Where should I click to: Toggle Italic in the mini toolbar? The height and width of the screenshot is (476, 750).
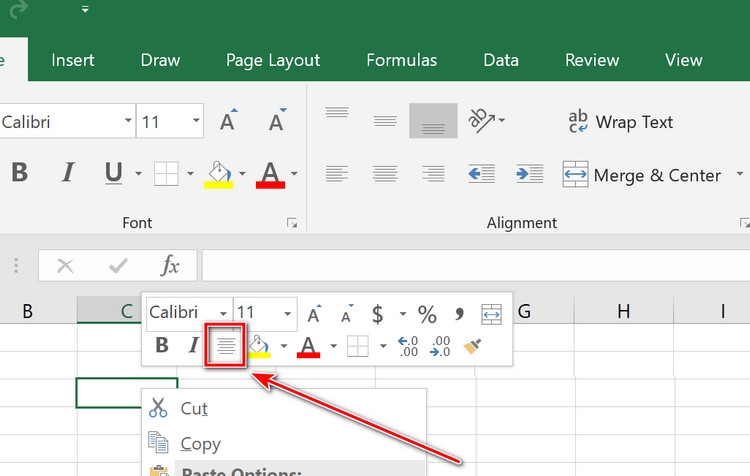pyautogui.click(x=193, y=344)
